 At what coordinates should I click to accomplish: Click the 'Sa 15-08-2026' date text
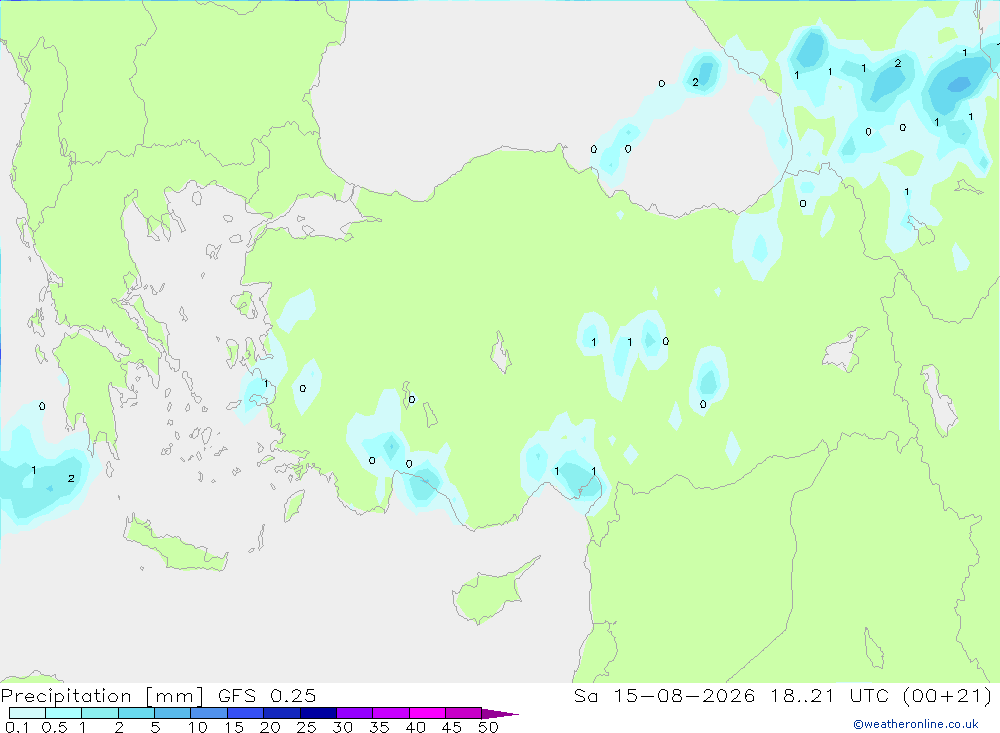665,695
